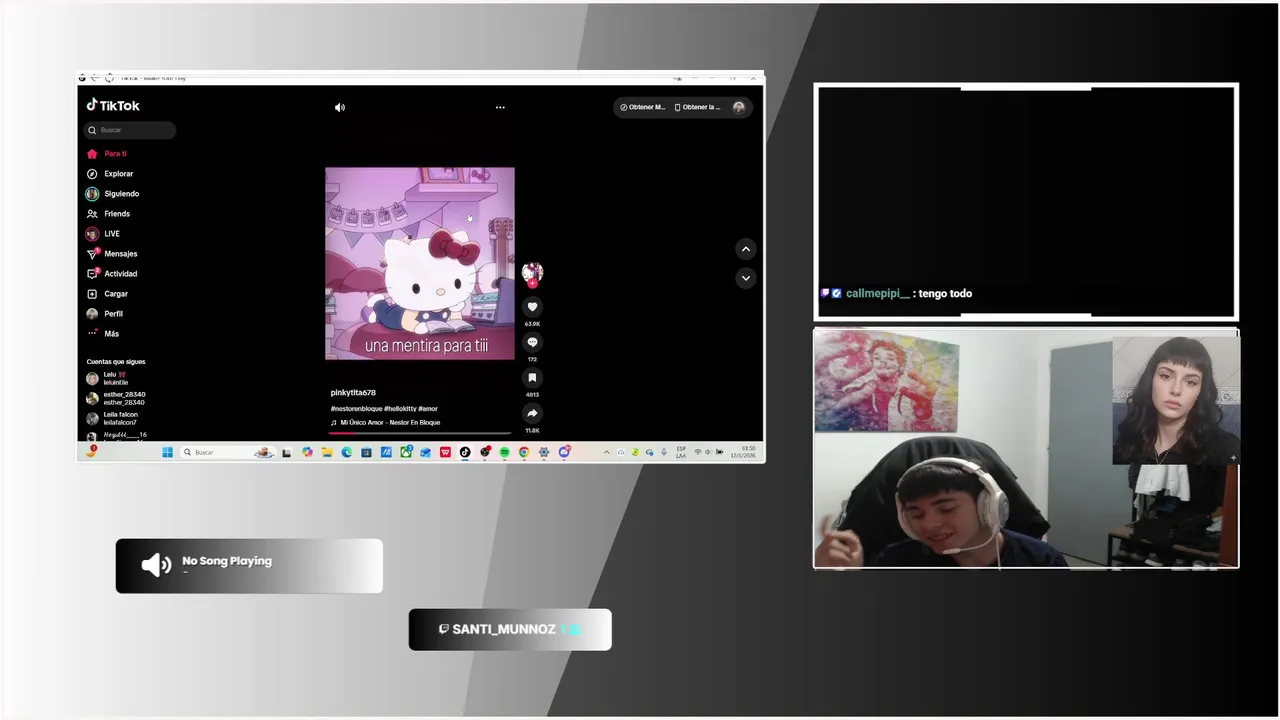1280x720 pixels.
Task: Open Google Chrome from the taskbar
Action: 524,452
